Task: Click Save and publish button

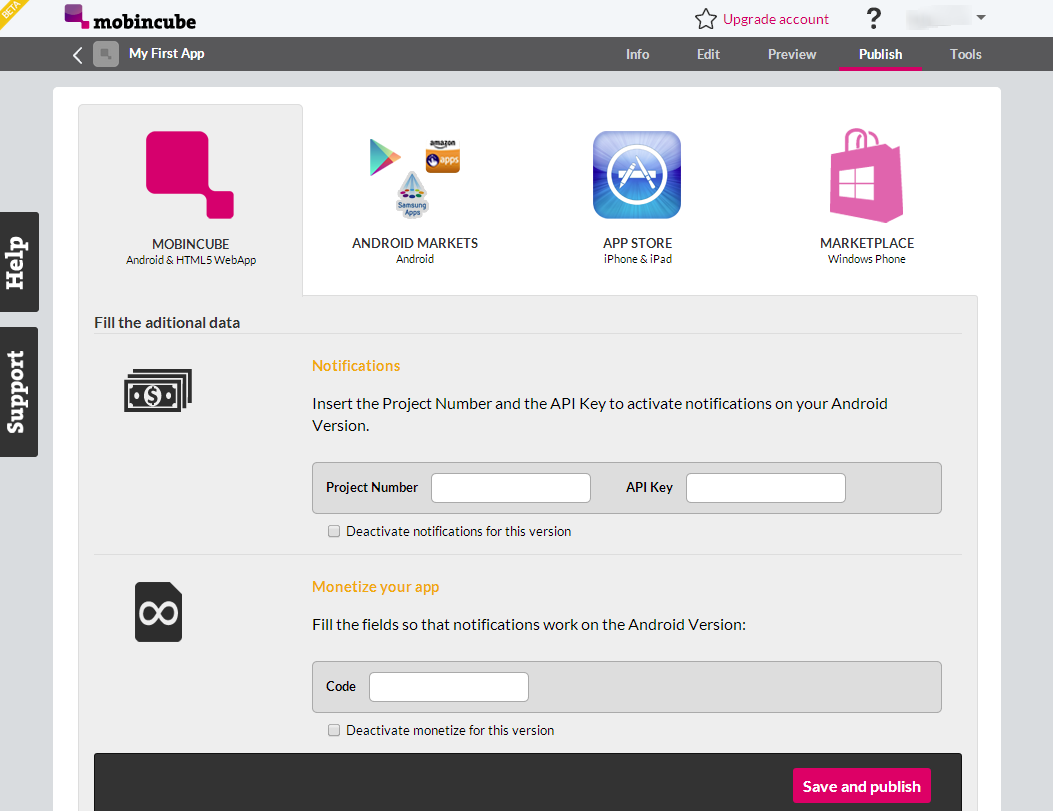Action: [862, 785]
